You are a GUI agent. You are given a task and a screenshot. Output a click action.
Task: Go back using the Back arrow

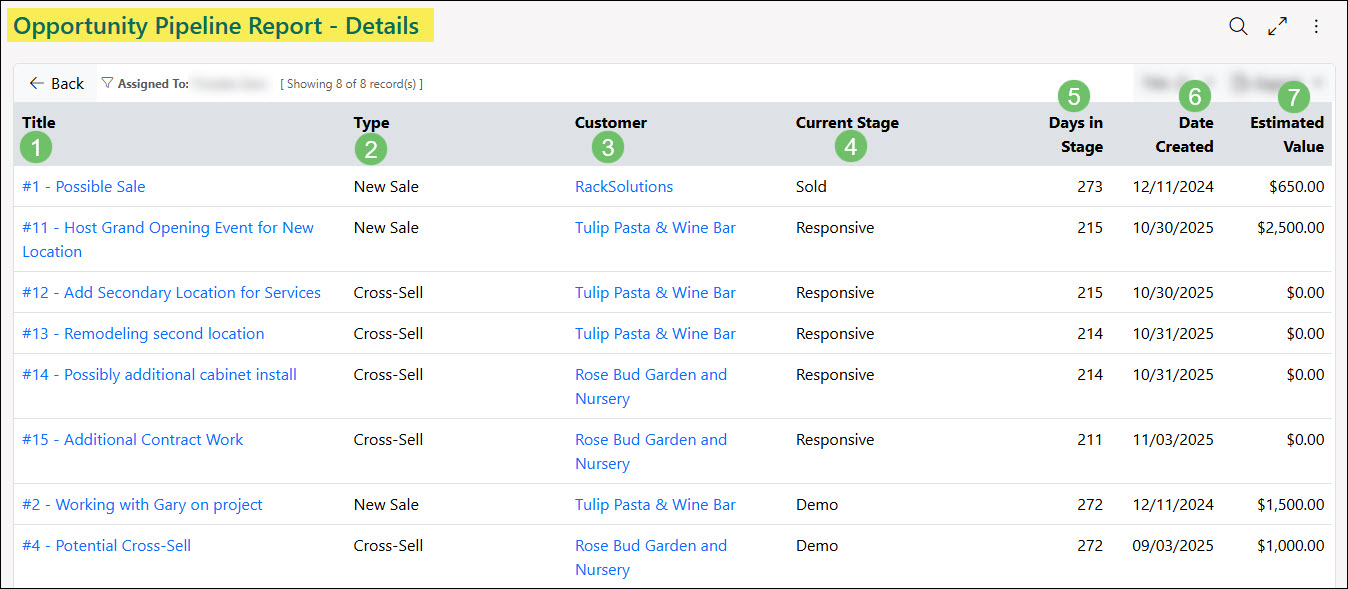(56, 84)
